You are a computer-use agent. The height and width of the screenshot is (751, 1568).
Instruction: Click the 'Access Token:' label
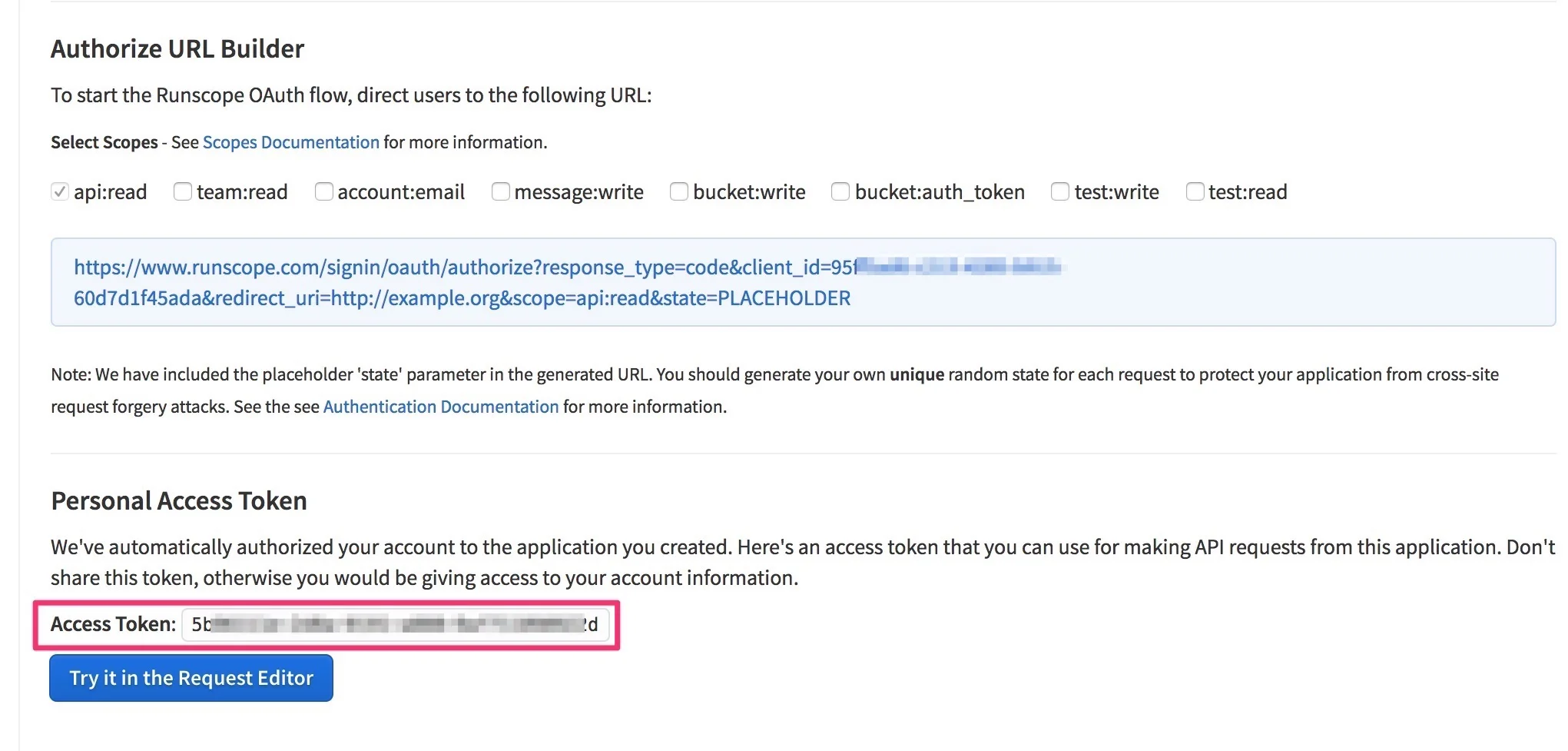(114, 624)
